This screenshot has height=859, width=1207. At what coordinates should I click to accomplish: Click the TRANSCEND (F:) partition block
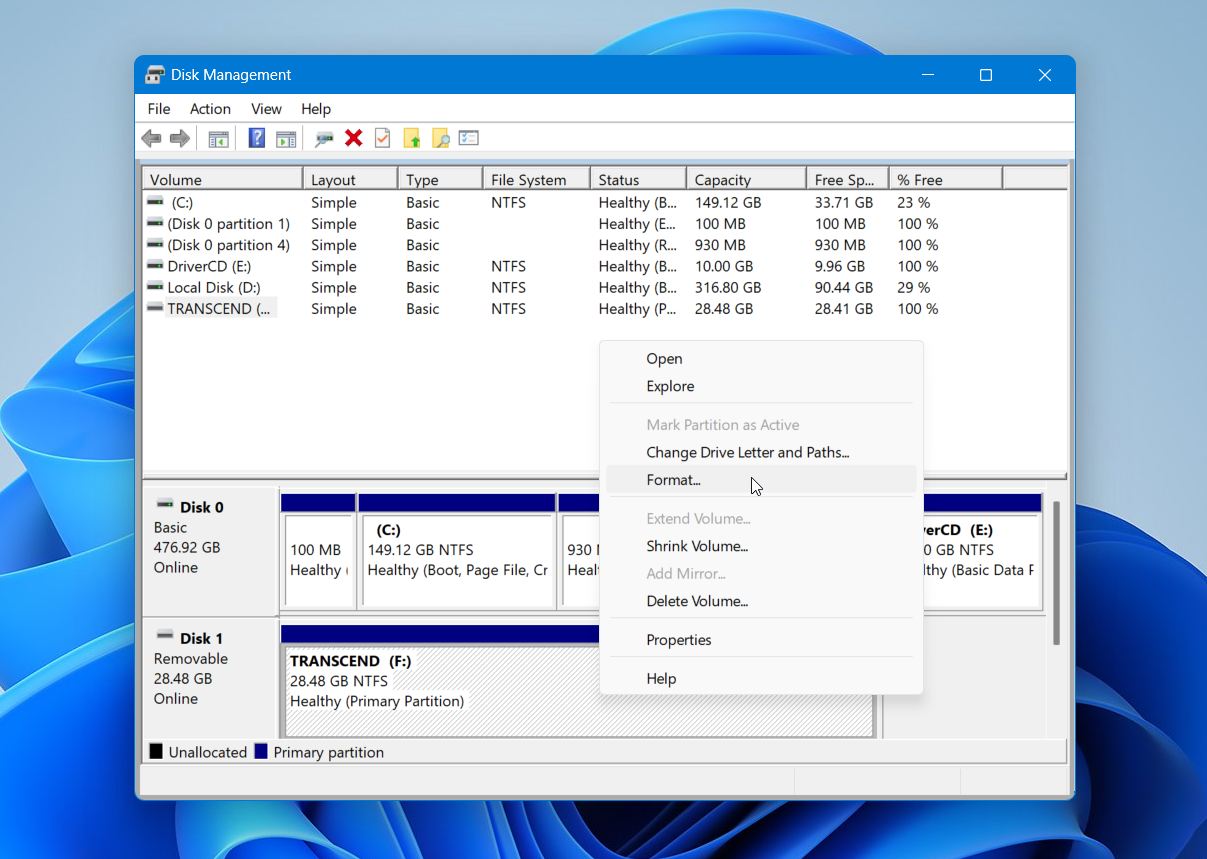[578, 690]
